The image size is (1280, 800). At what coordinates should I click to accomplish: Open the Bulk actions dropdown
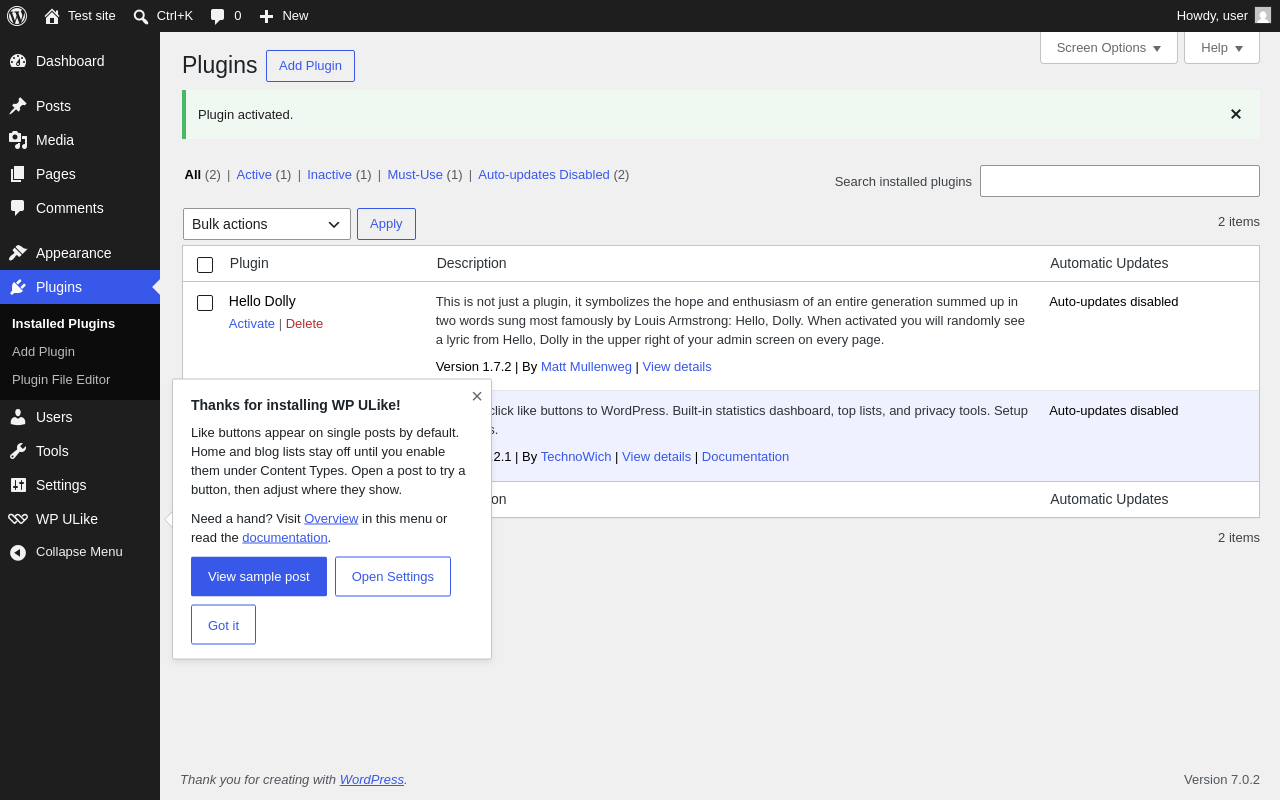267,224
